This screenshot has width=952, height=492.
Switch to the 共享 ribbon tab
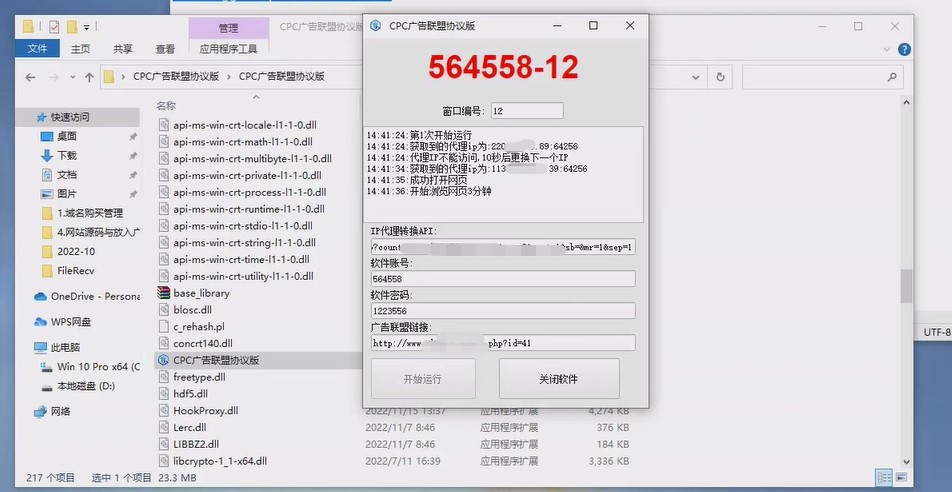coord(123,49)
